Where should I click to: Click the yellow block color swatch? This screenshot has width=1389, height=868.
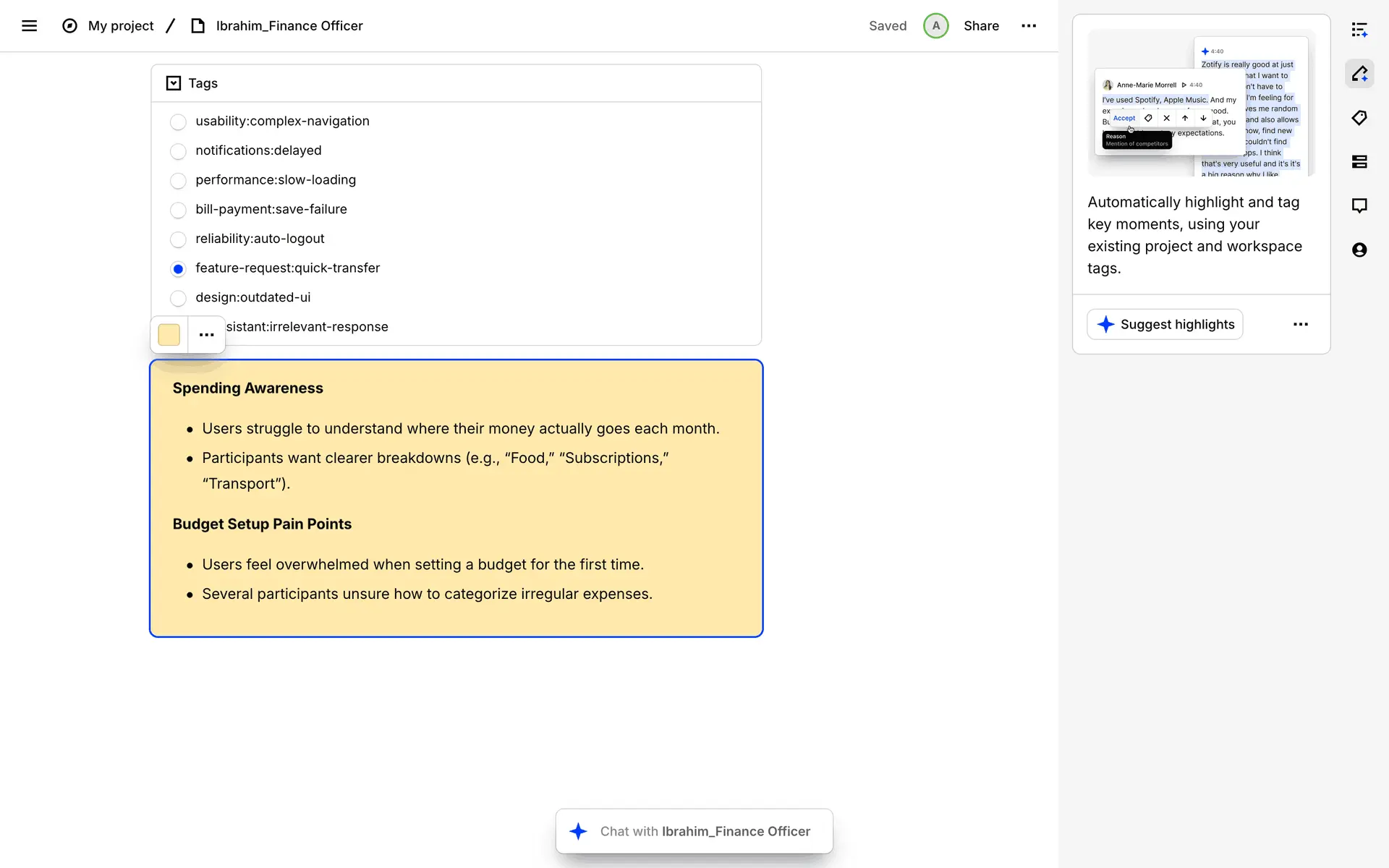[x=169, y=335]
